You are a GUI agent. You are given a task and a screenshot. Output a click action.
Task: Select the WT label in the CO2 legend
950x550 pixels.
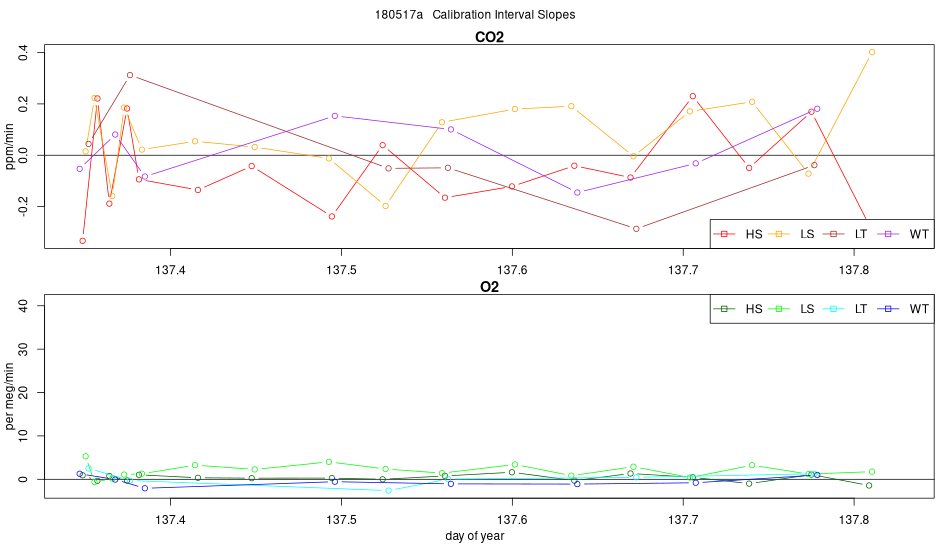pyautogui.click(x=918, y=234)
